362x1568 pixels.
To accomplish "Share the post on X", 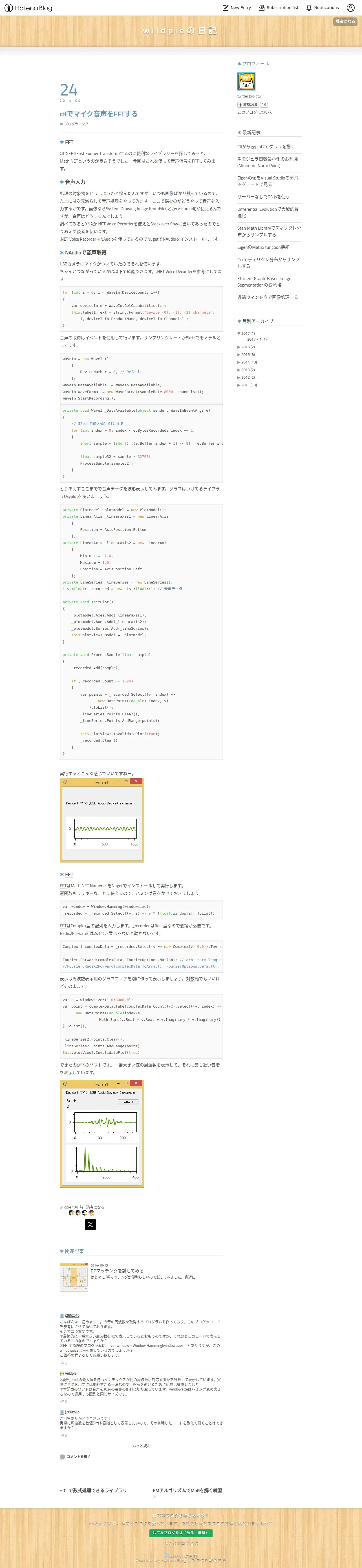I will (x=90, y=1225).
